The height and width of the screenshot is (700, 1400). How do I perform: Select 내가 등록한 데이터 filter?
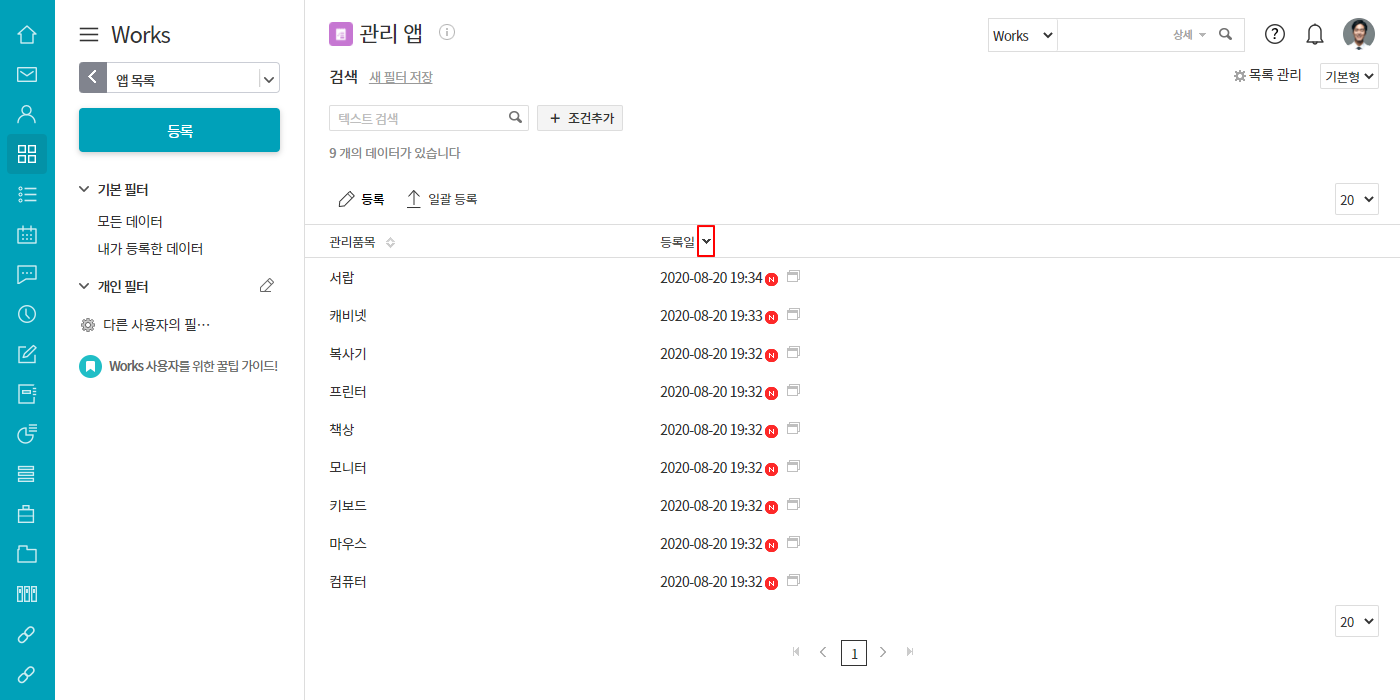(x=150, y=248)
